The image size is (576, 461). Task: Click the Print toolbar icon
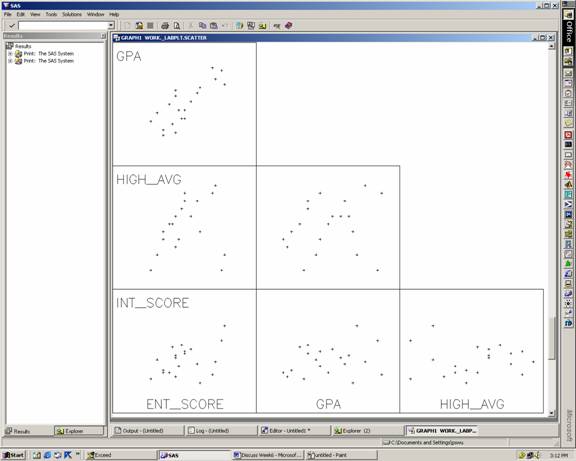[165, 25]
